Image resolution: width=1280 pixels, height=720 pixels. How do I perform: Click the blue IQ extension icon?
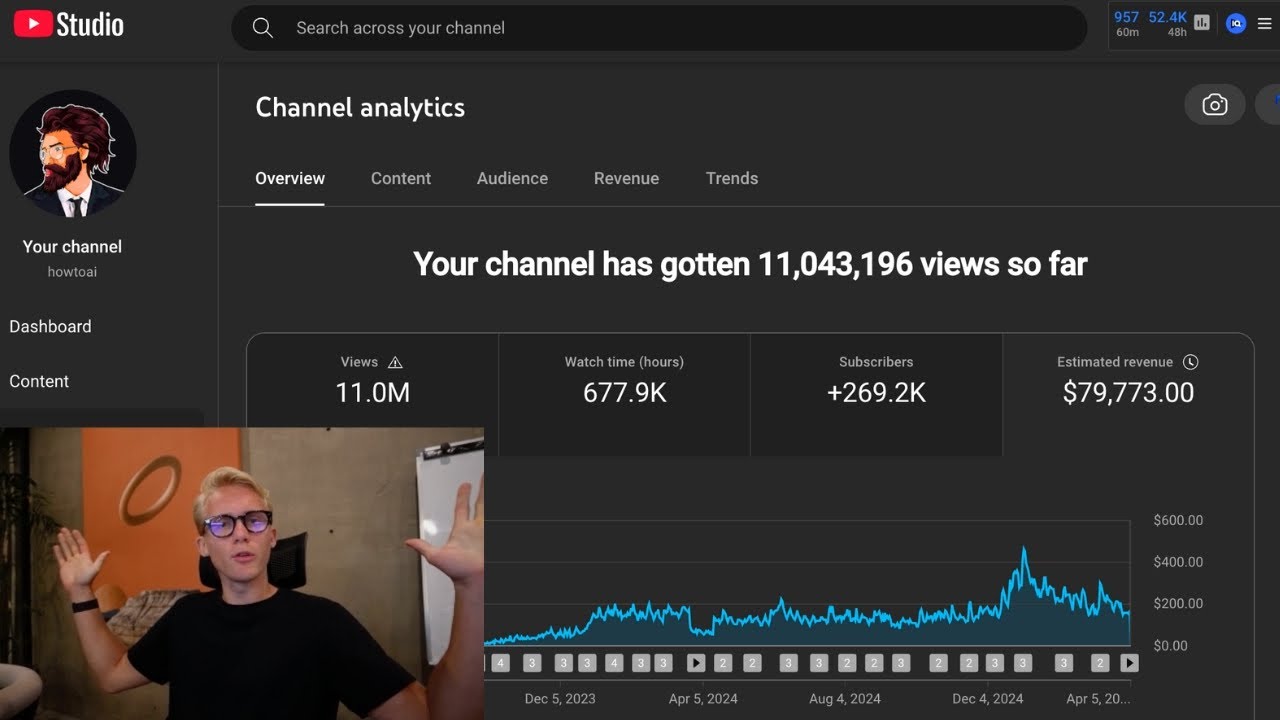pyautogui.click(x=1236, y=23)
